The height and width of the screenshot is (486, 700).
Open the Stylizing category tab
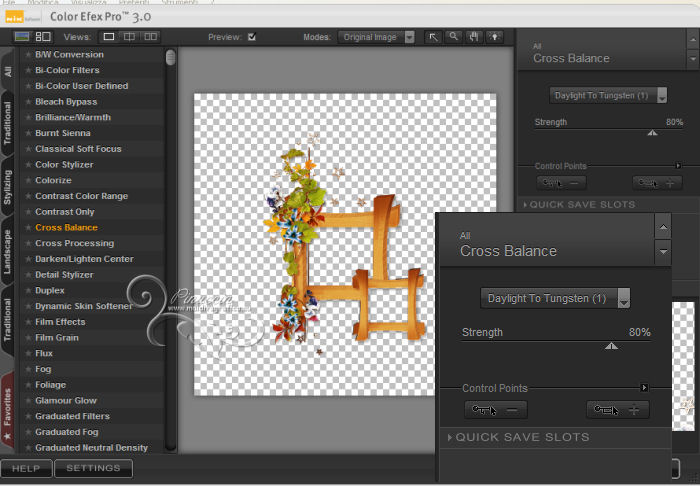pos(8,187)
